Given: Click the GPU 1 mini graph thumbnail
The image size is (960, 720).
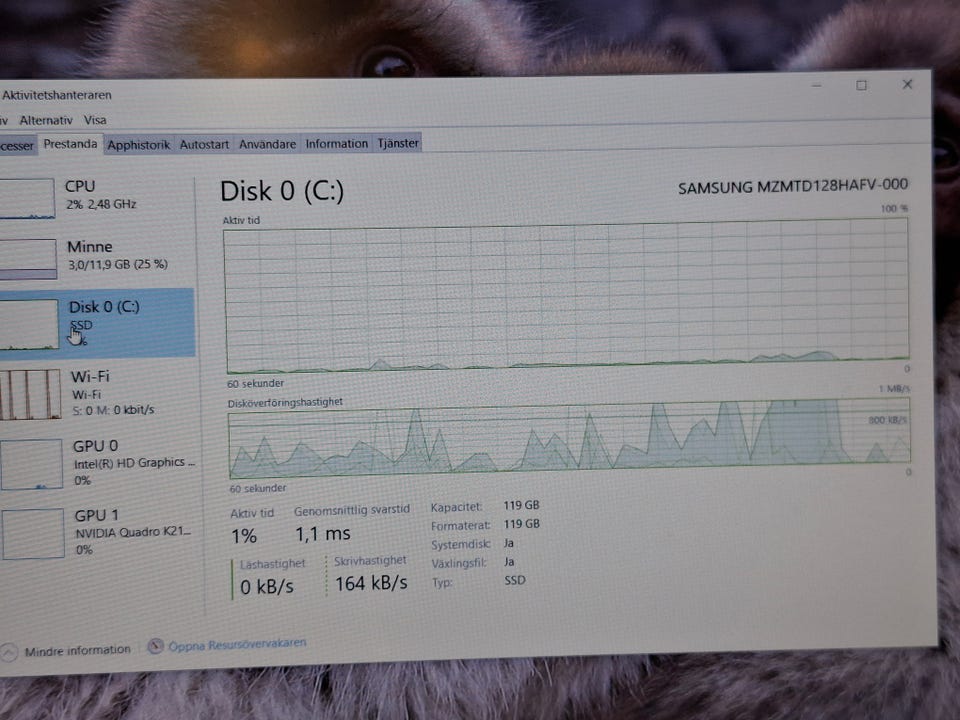Looking at the screenshot, I should tap(32, 533).
